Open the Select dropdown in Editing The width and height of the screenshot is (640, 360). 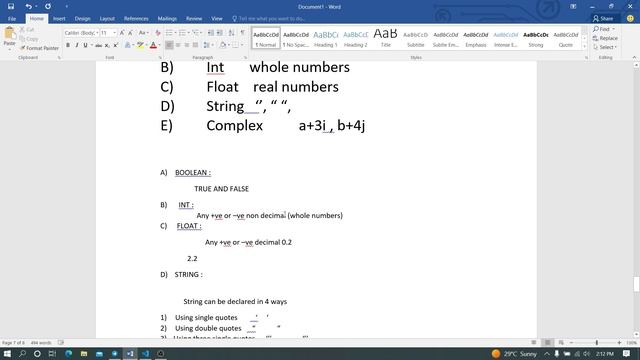point(605,47)
